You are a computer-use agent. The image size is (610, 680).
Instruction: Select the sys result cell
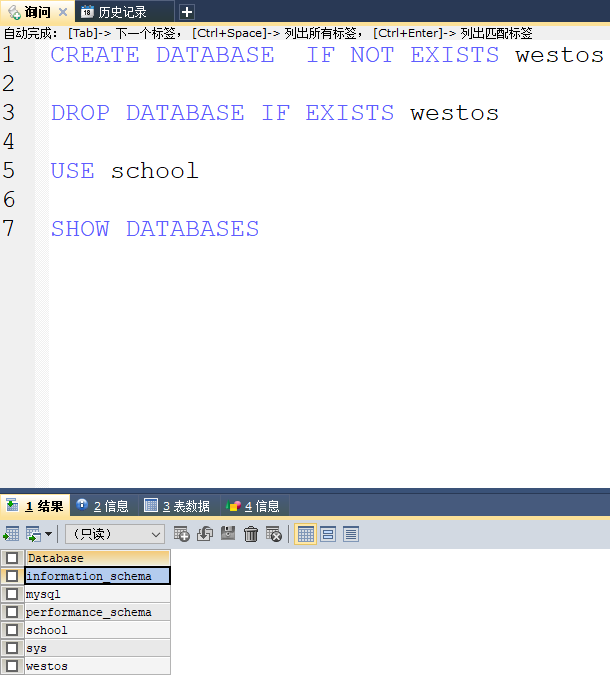98,648
